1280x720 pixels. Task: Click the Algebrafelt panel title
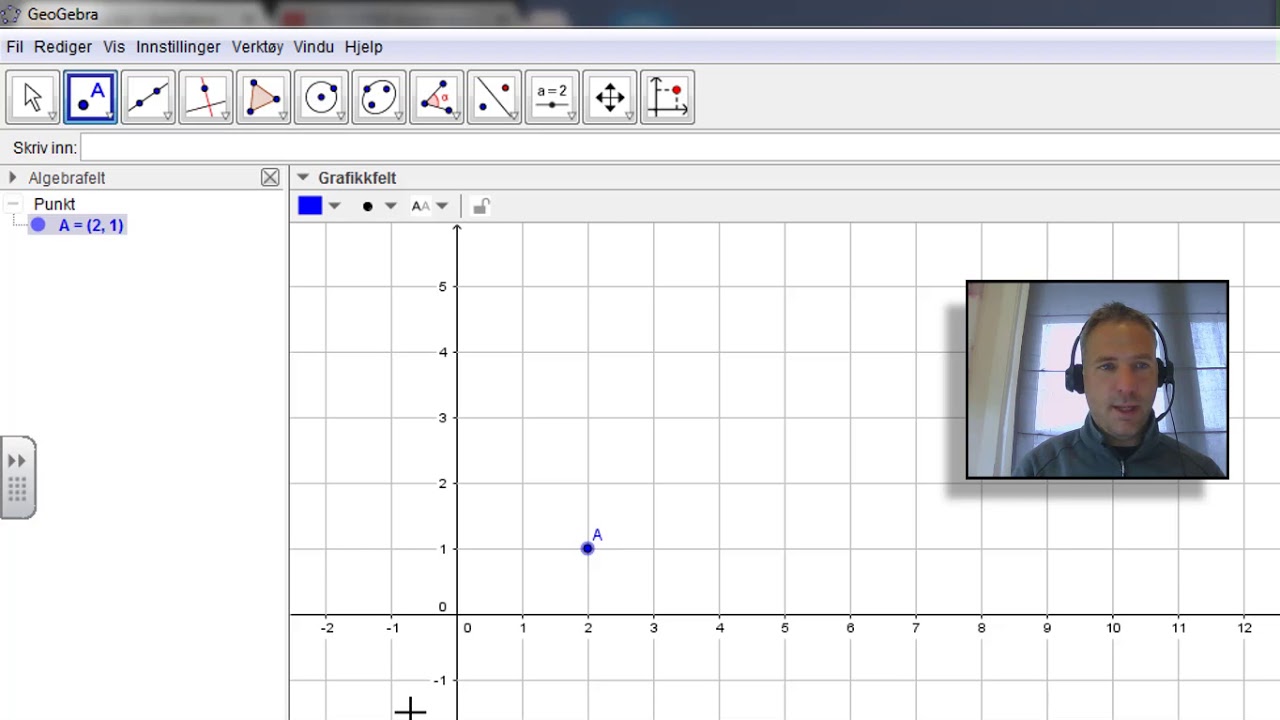click(67, 178)
